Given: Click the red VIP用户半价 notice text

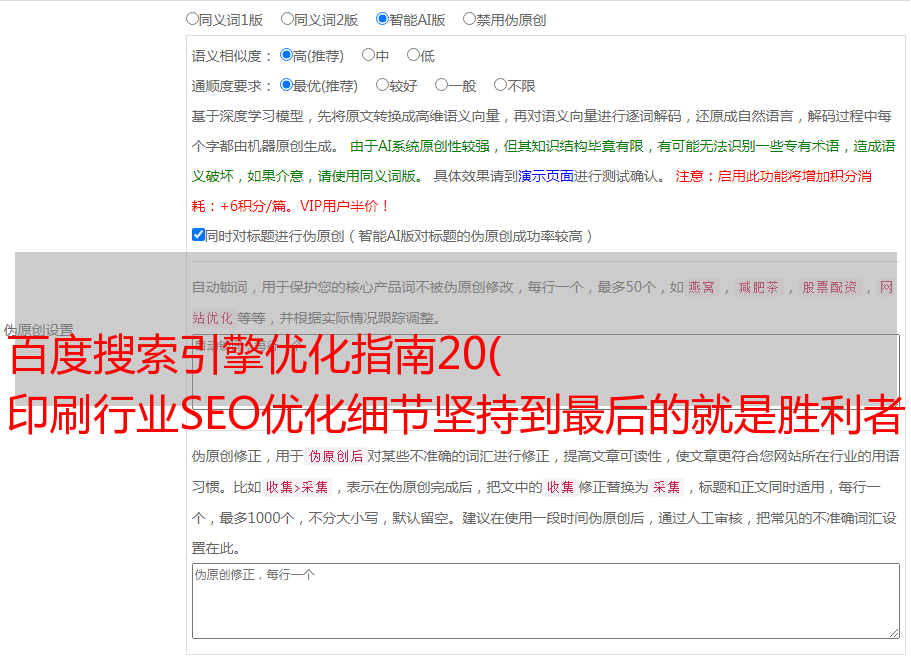Looking at the screenshot, I should tap(344, 206).
